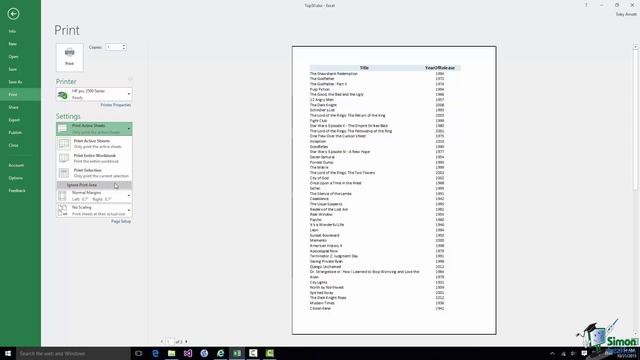
Task: Open the Normal Margins dropdown
Action: 94,196
